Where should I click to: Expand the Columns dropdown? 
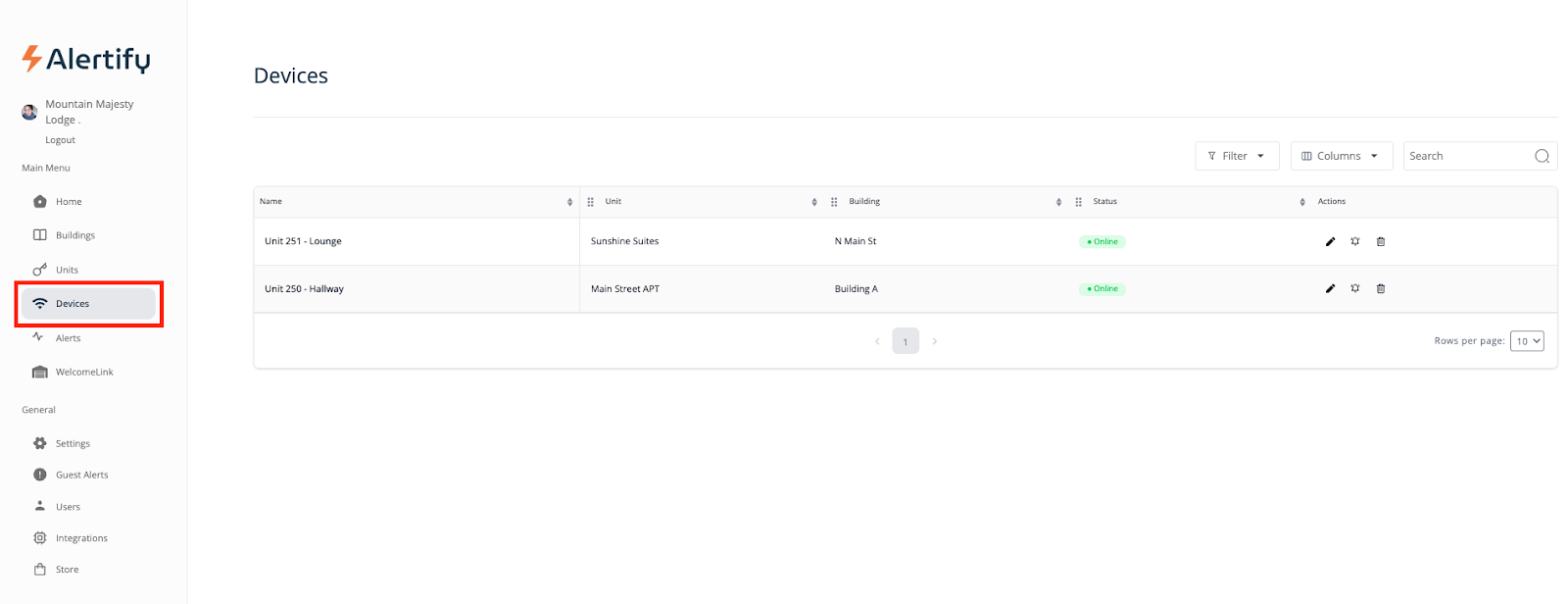[x=1341, y=156]
